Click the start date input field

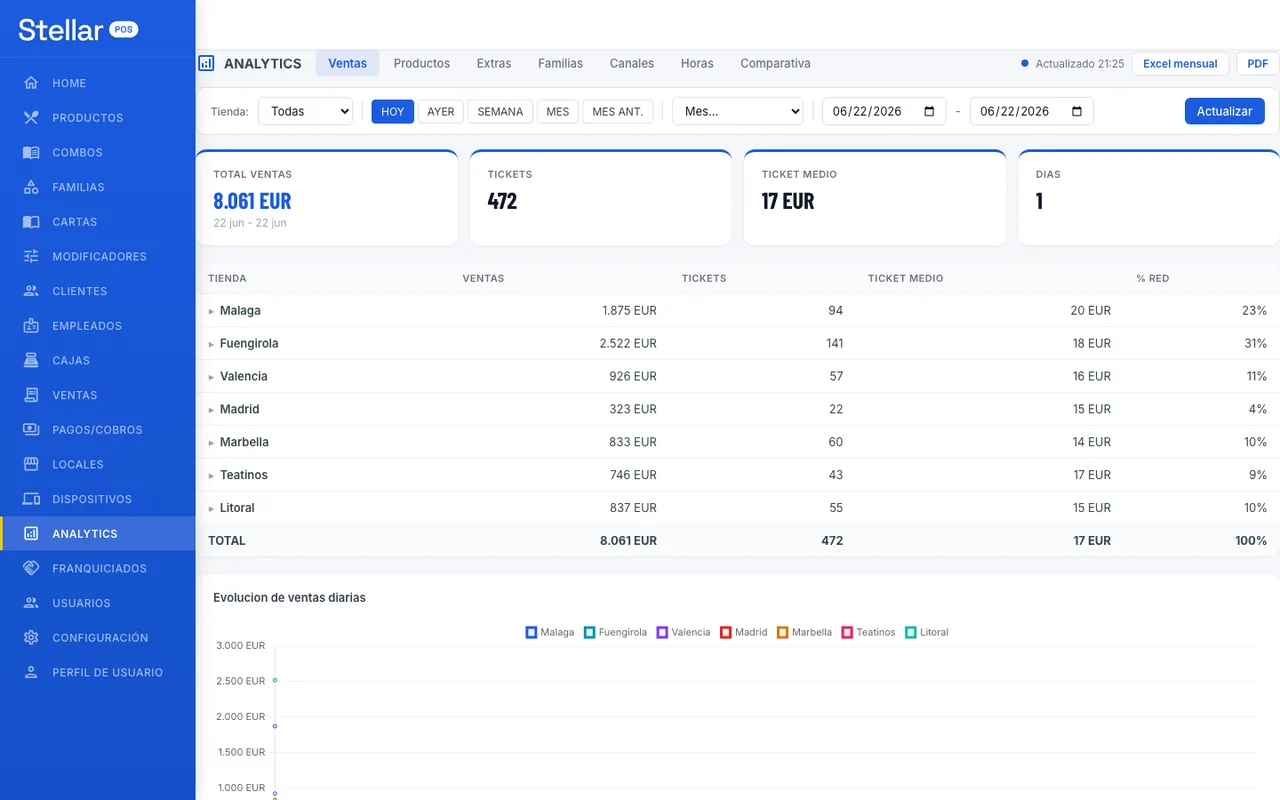point(884,111)
